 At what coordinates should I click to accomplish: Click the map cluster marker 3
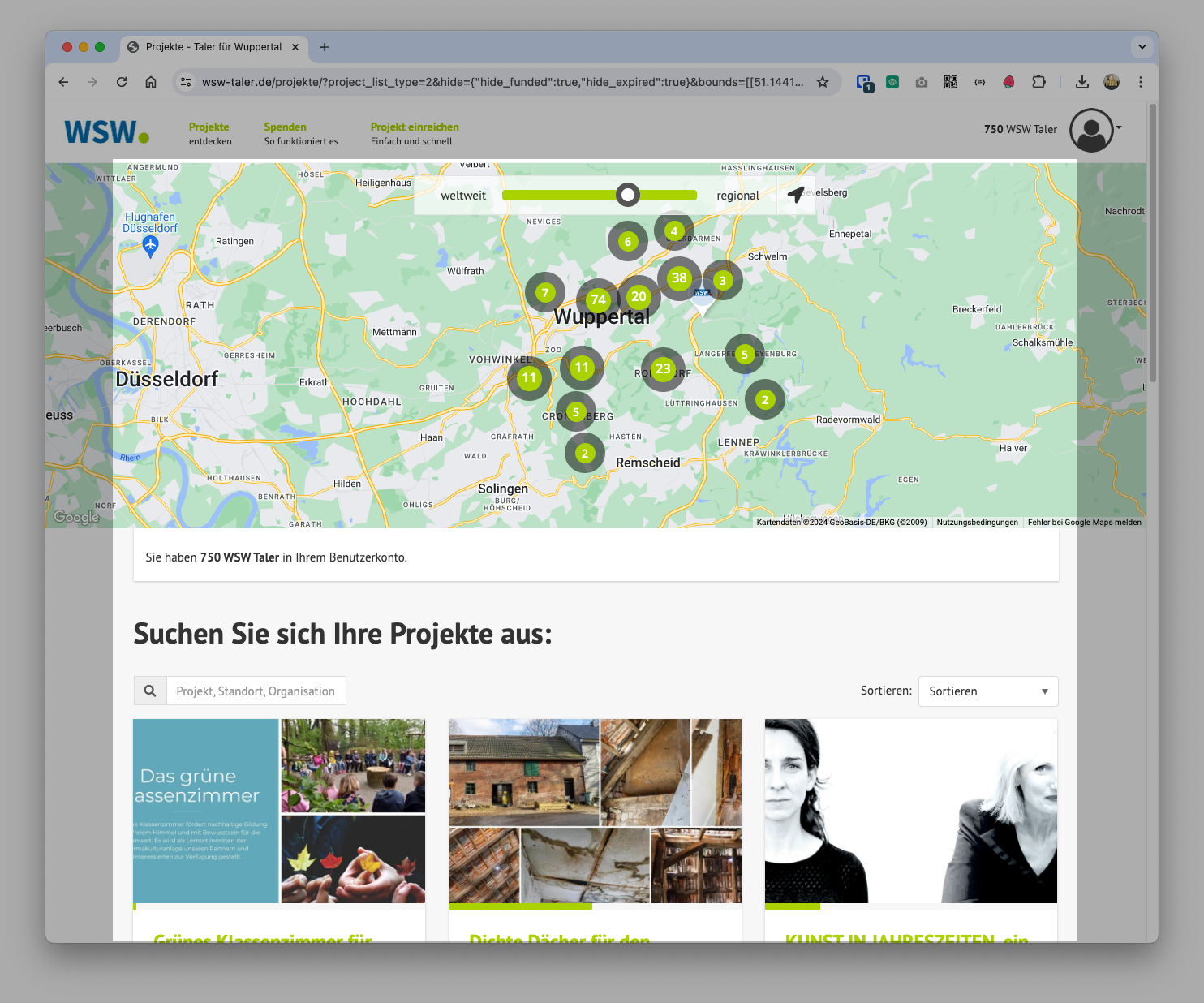(723, 281)
